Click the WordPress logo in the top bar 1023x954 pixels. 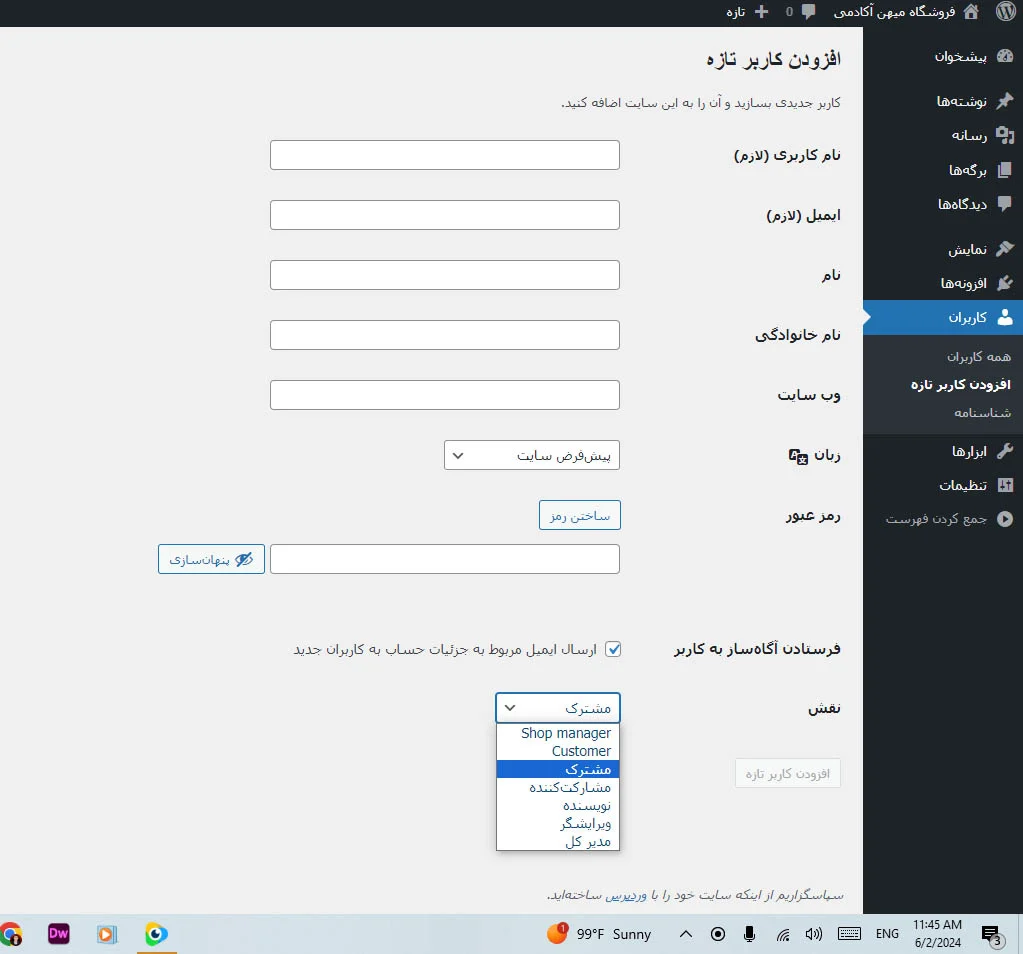[1006, 12]
